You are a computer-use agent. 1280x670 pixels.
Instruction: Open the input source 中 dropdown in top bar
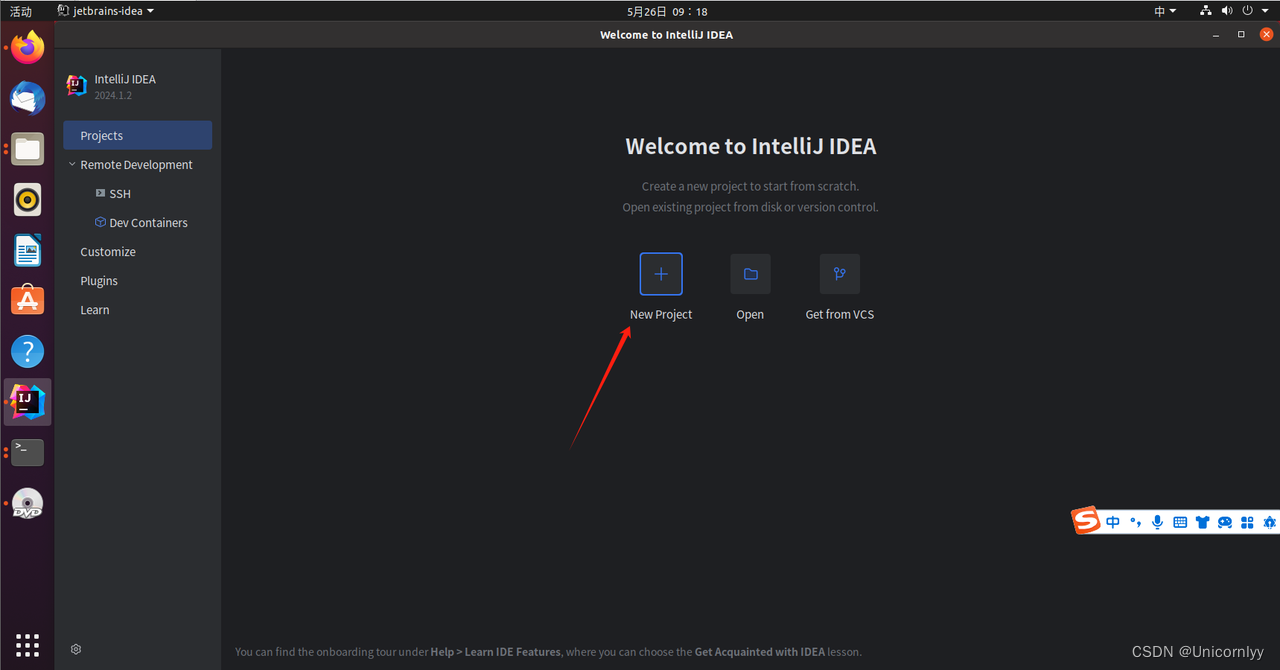click(1165, 11)
